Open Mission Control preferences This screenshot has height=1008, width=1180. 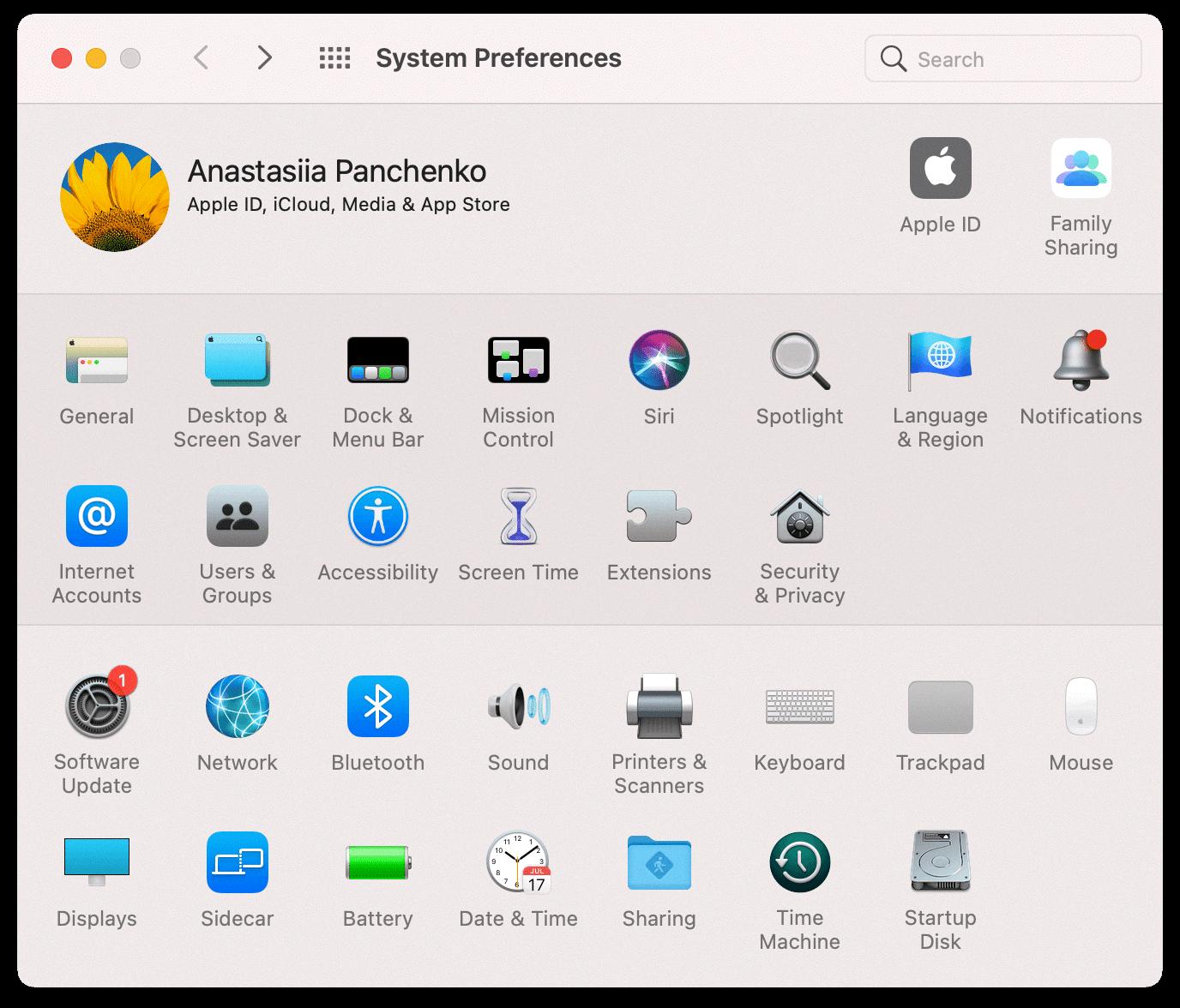click(x=518, y=360)
